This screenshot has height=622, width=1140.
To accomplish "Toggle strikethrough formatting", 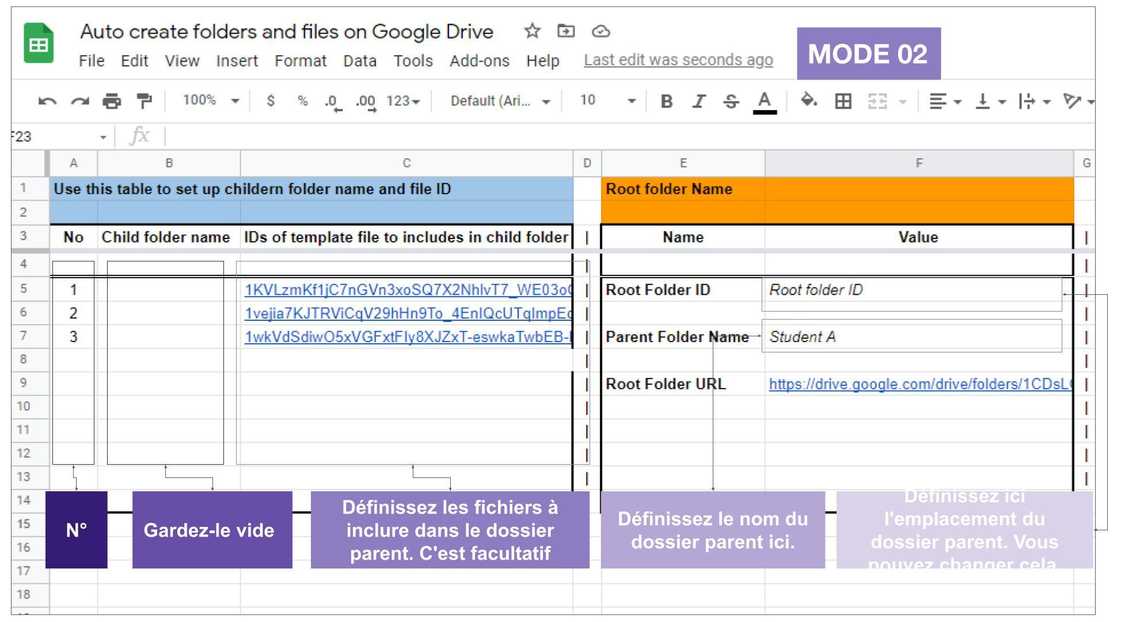I will click(x=731, y=101).
